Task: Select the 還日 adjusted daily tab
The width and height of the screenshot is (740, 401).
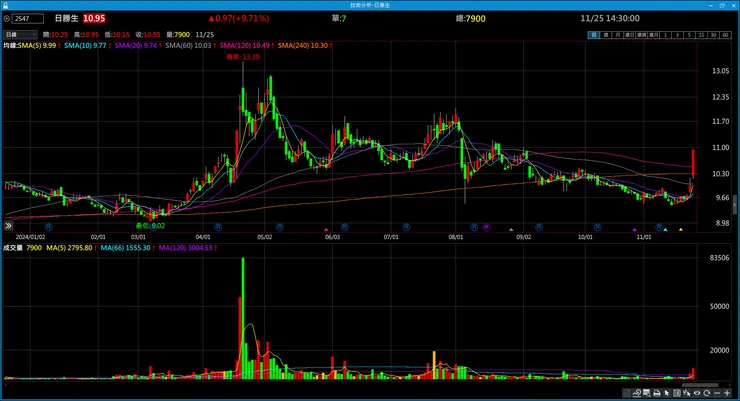Action: point(630,35)
